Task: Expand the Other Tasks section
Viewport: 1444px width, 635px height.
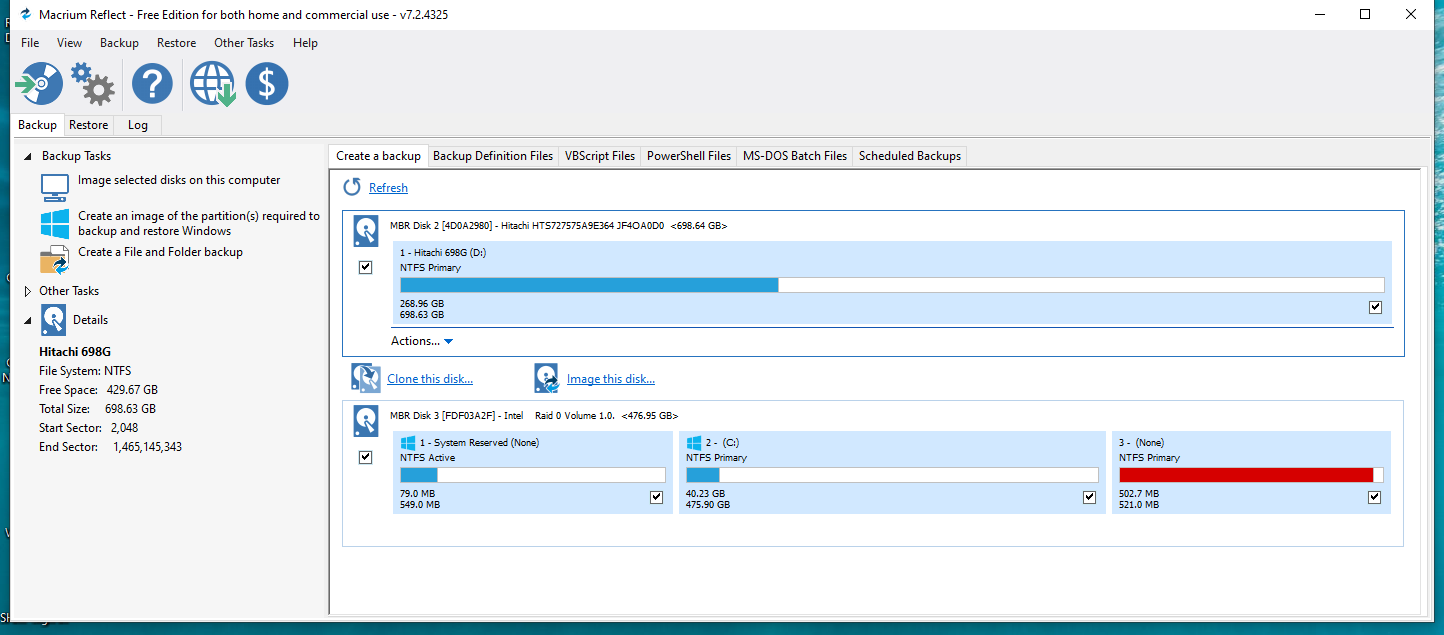Action: [27, 291]
